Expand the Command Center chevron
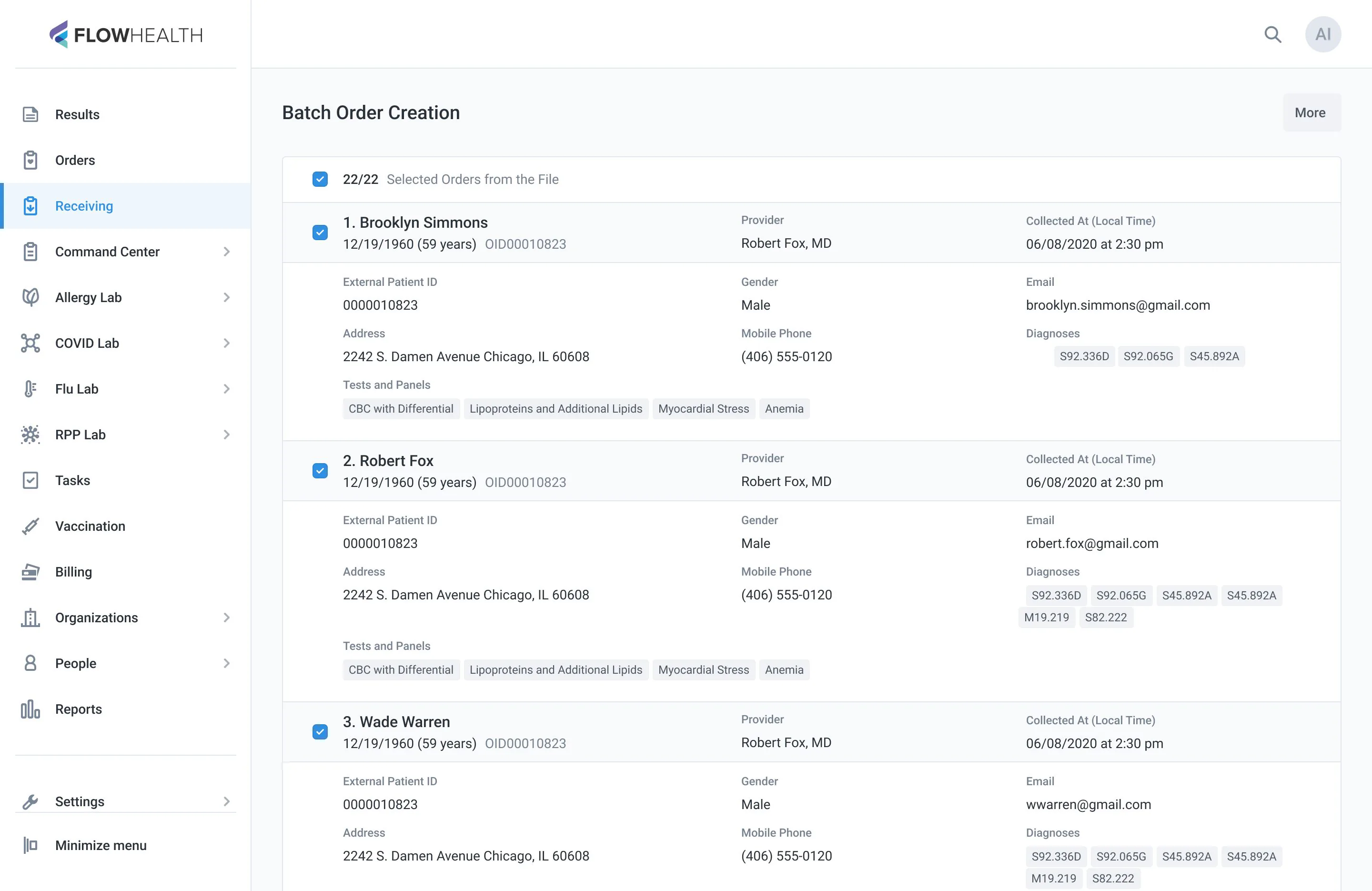Viewport: 1372px width, 891px height. point(227,252)
